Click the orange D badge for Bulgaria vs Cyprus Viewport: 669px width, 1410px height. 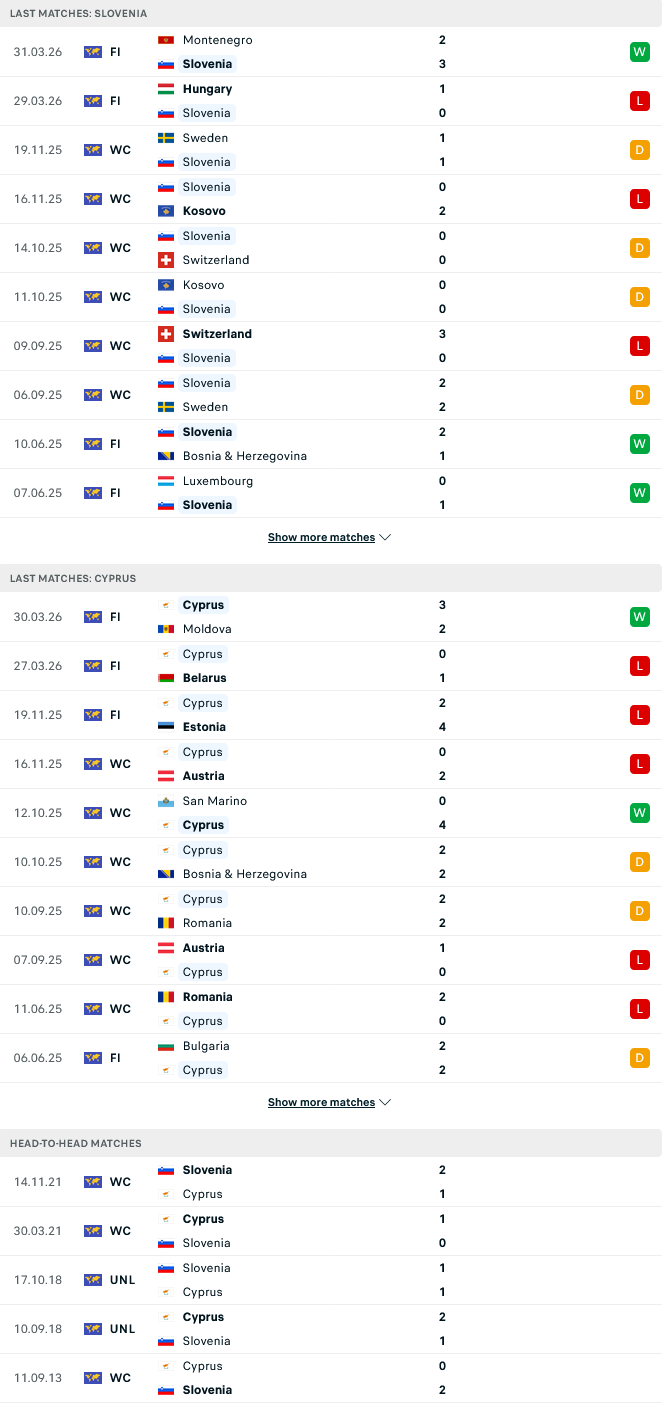640,1058
